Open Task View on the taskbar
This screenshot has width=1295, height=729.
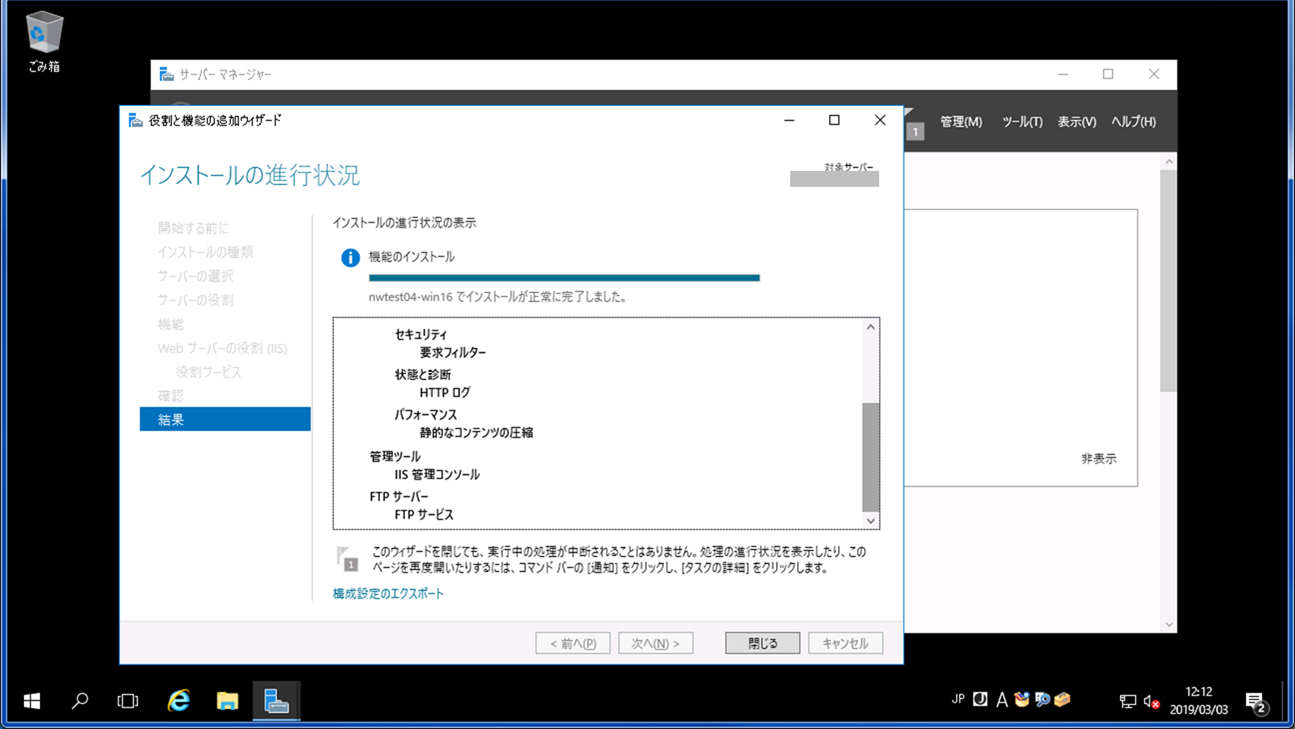(x=128, y=701)
